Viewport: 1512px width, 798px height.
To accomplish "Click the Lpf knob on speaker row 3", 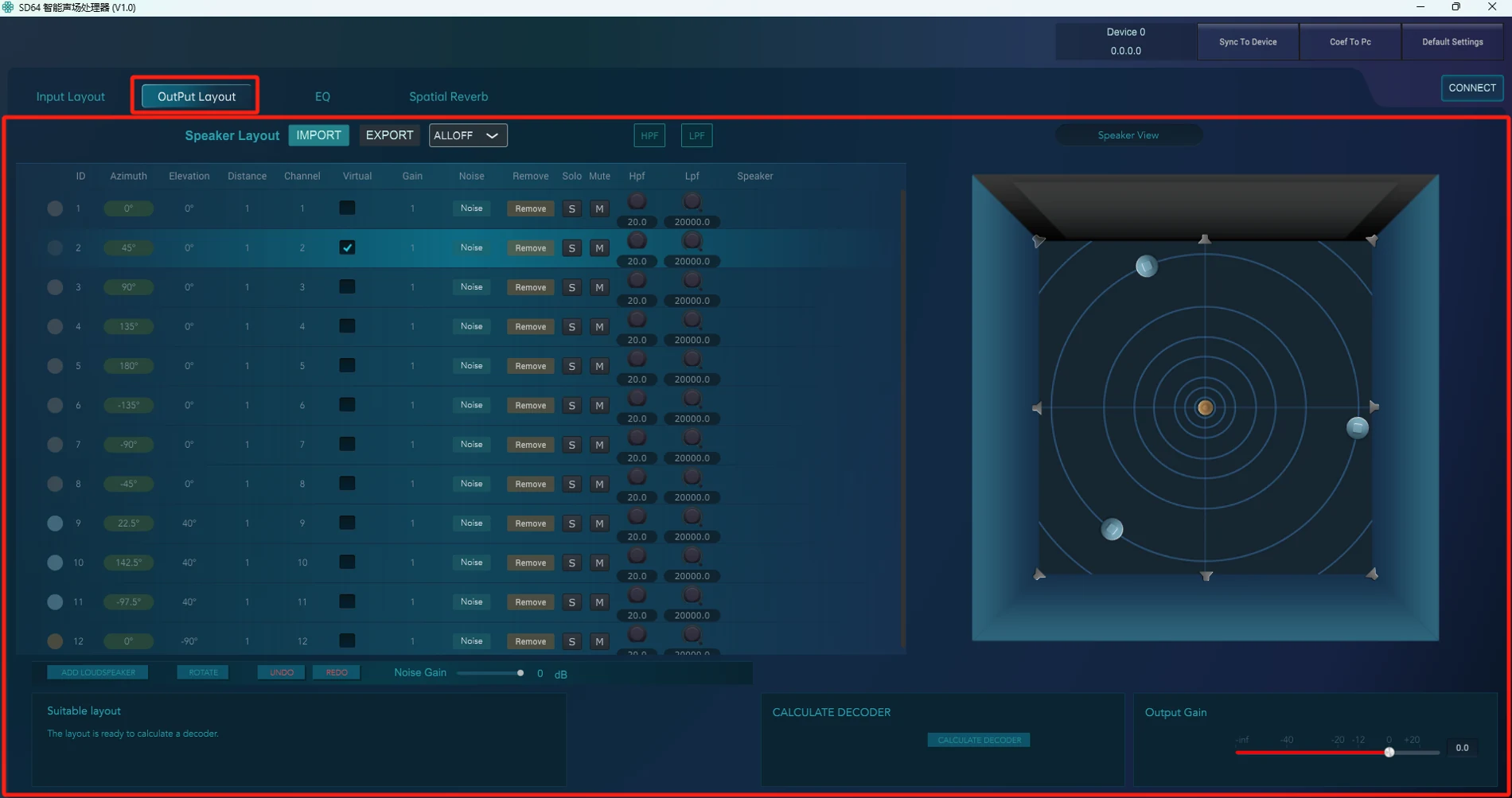I will [692, 280].
